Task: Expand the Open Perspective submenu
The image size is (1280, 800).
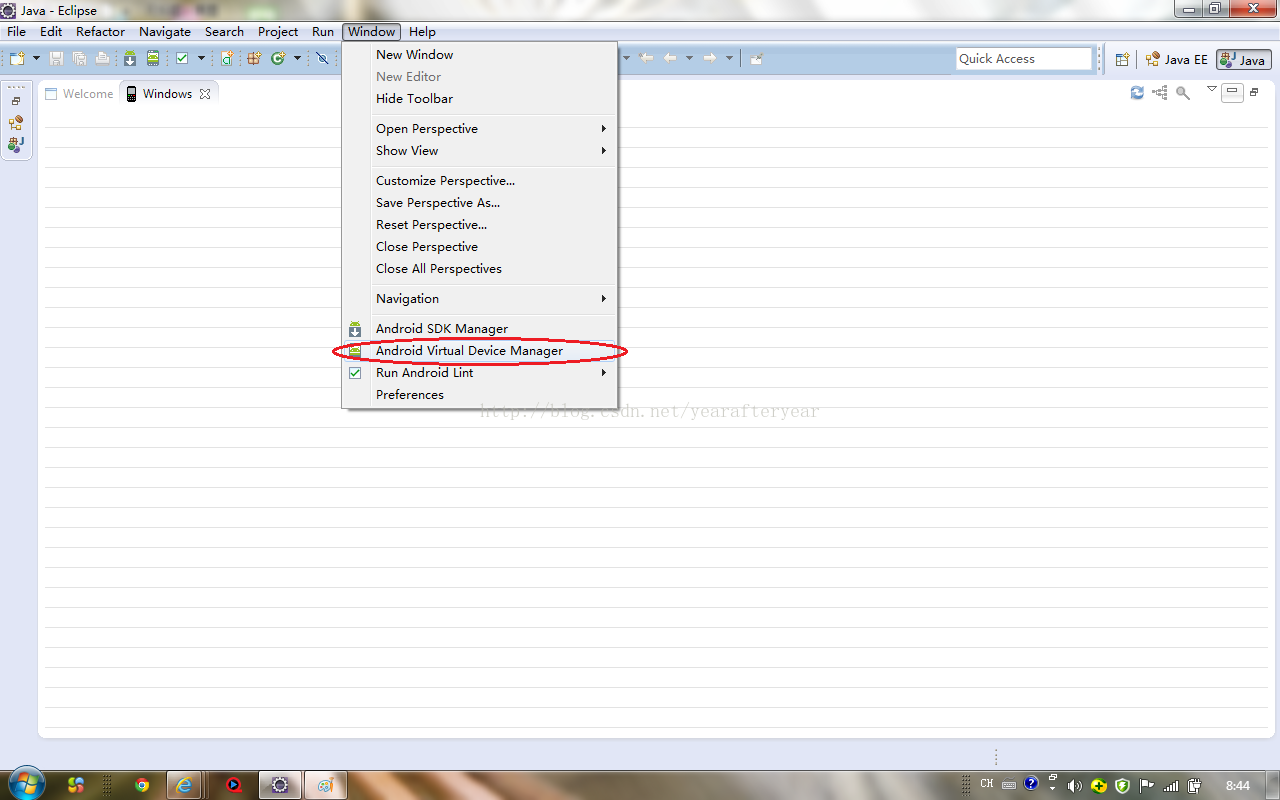Action: 480,129
